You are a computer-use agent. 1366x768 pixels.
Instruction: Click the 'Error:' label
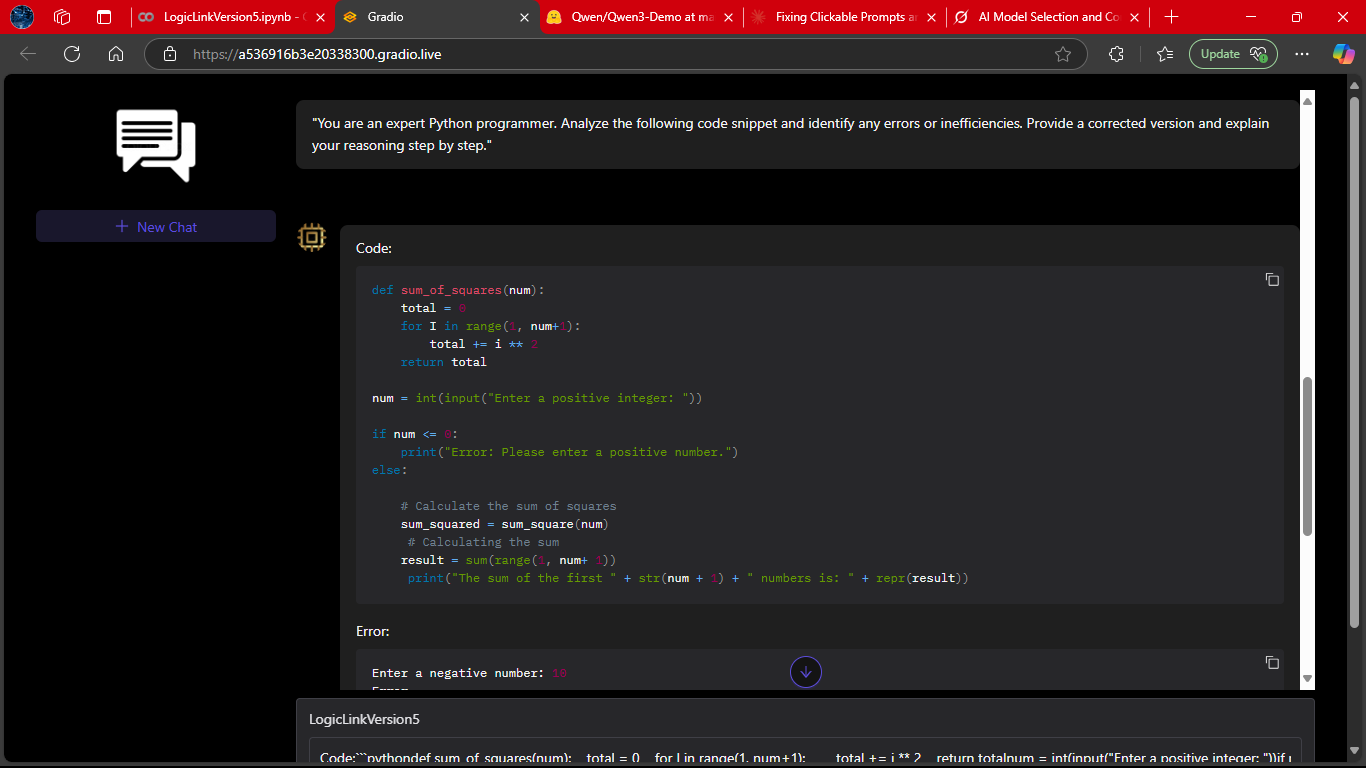coord(373,632)
